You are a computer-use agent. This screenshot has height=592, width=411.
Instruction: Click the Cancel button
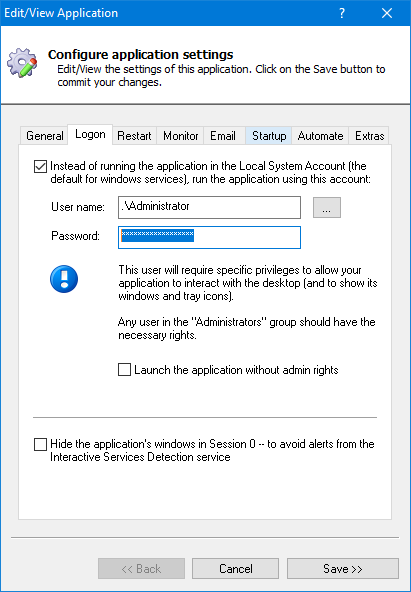click(236, 569)
